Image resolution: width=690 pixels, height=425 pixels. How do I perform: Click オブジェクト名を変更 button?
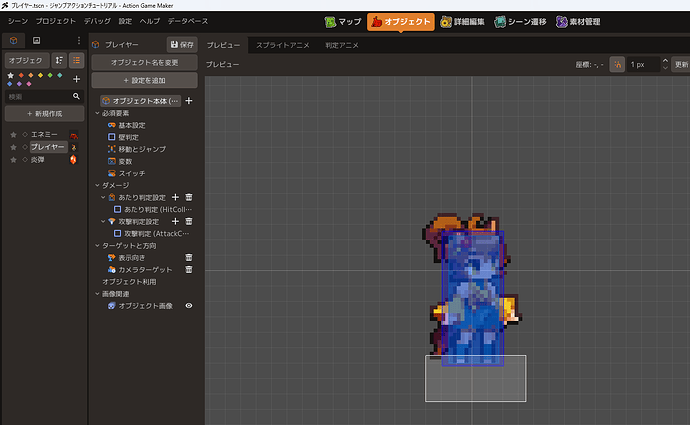(x=144, y=62)
